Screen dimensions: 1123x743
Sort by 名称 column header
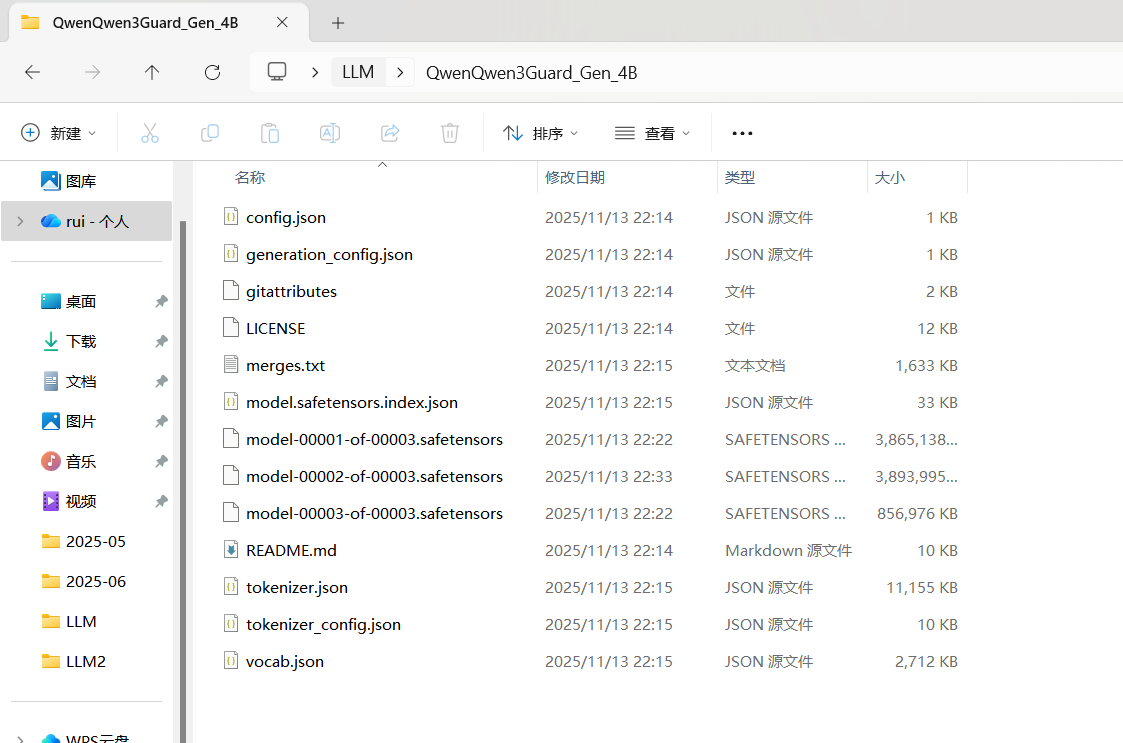tap(250, 178)
